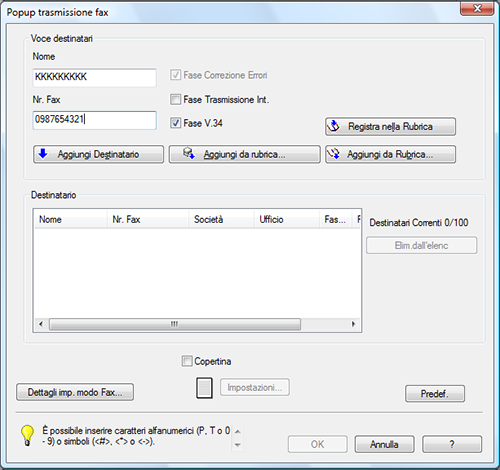The width and height of the screenshot is (500, 470).
Task: Click the blue arrow icon on Aggiungi Destinatario
Action: coord(43,154)
